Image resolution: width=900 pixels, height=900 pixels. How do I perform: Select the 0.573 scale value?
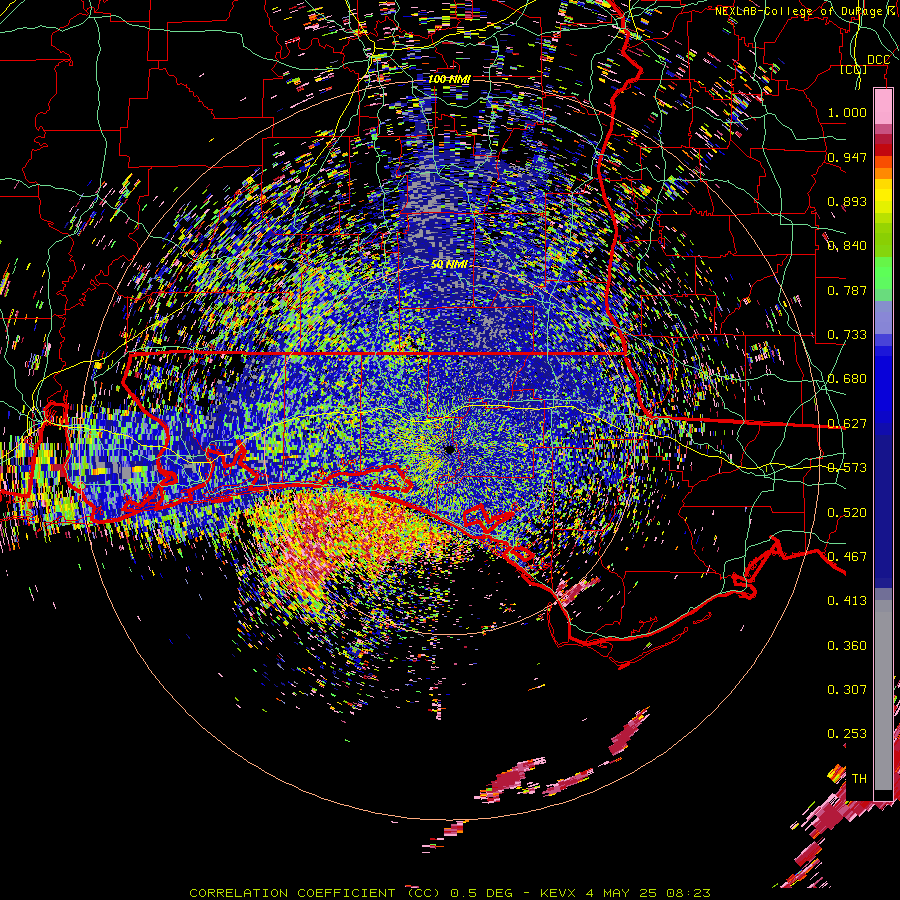[847, 467]
